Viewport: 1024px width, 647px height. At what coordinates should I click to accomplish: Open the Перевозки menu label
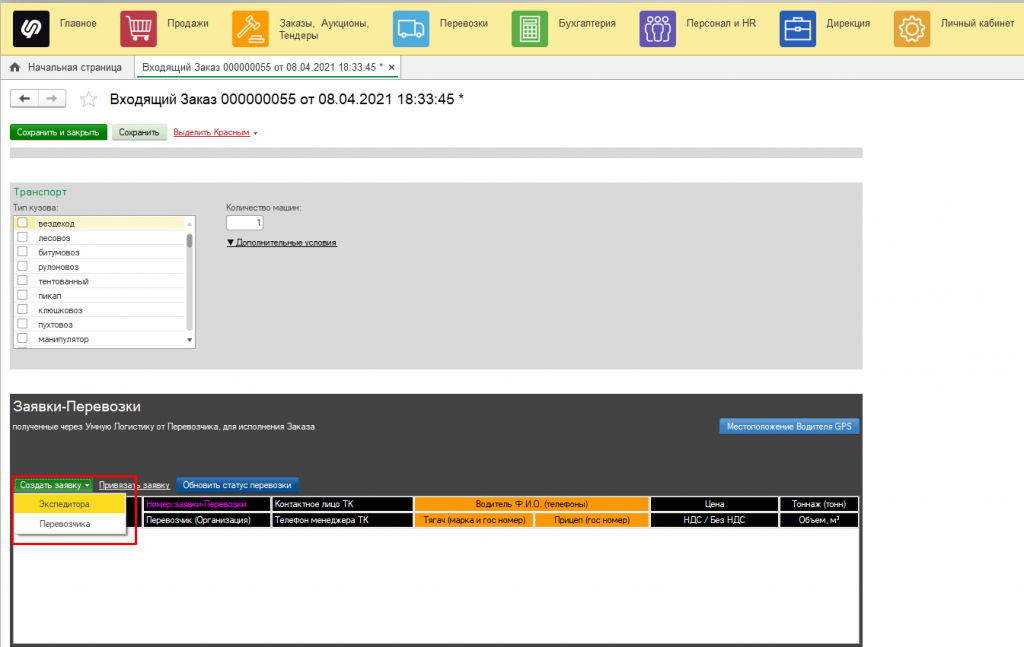coord(464,24)
